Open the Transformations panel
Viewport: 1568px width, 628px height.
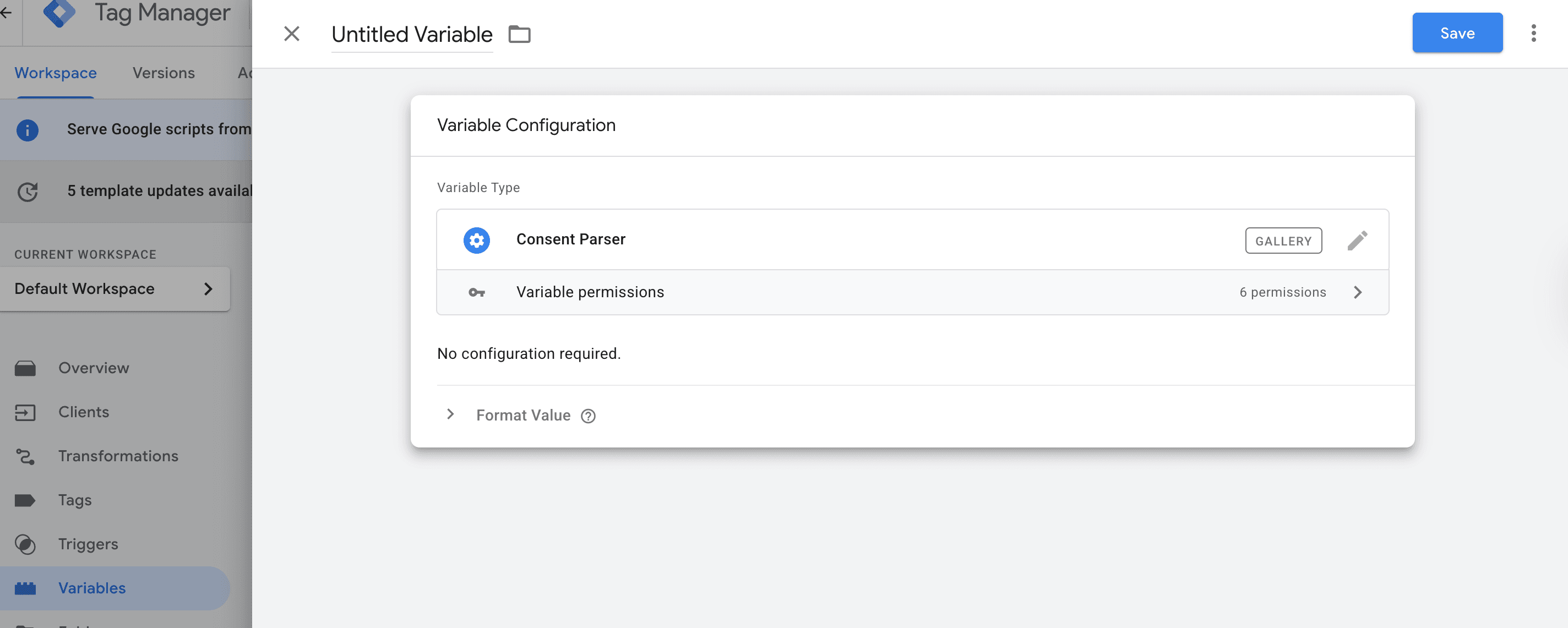point(118,456)
